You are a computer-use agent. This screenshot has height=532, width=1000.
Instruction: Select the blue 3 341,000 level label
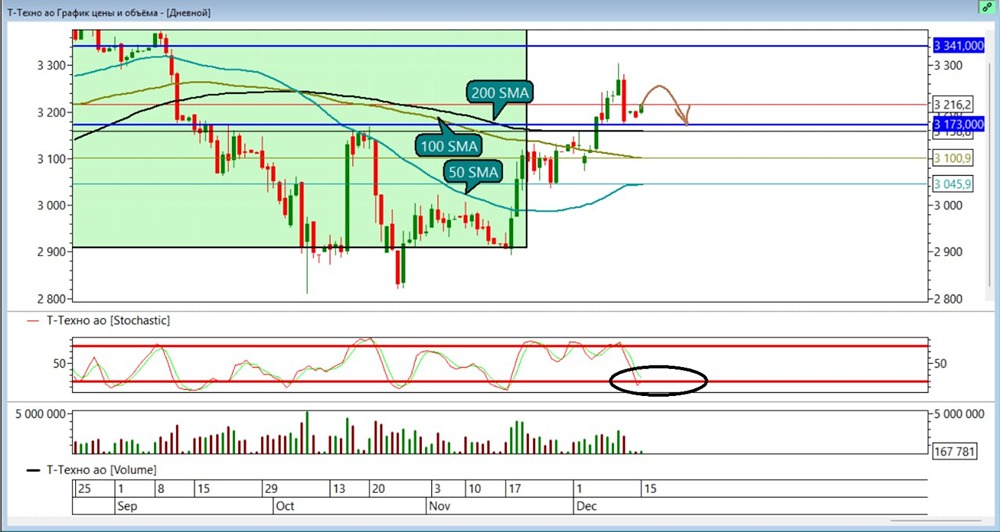pos(959,46)
